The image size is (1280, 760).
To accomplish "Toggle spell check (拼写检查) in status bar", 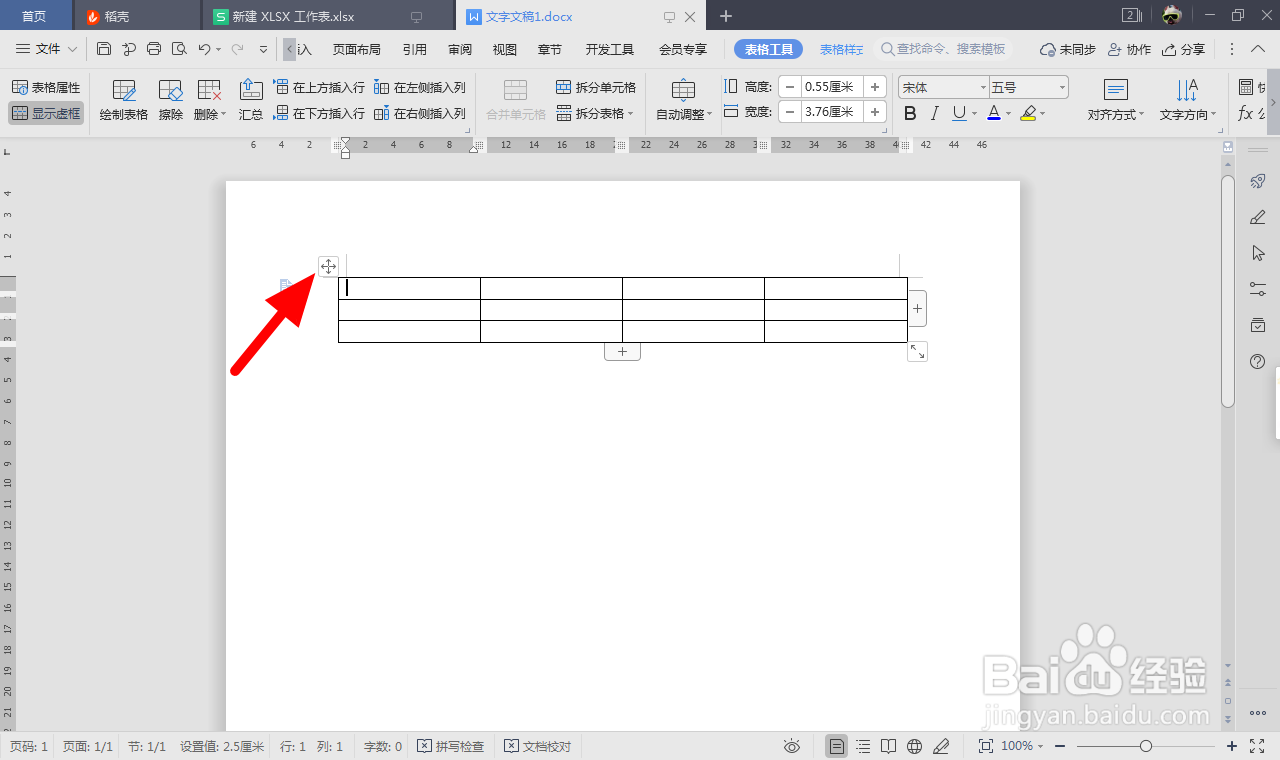I will click(x=451, y=746).
